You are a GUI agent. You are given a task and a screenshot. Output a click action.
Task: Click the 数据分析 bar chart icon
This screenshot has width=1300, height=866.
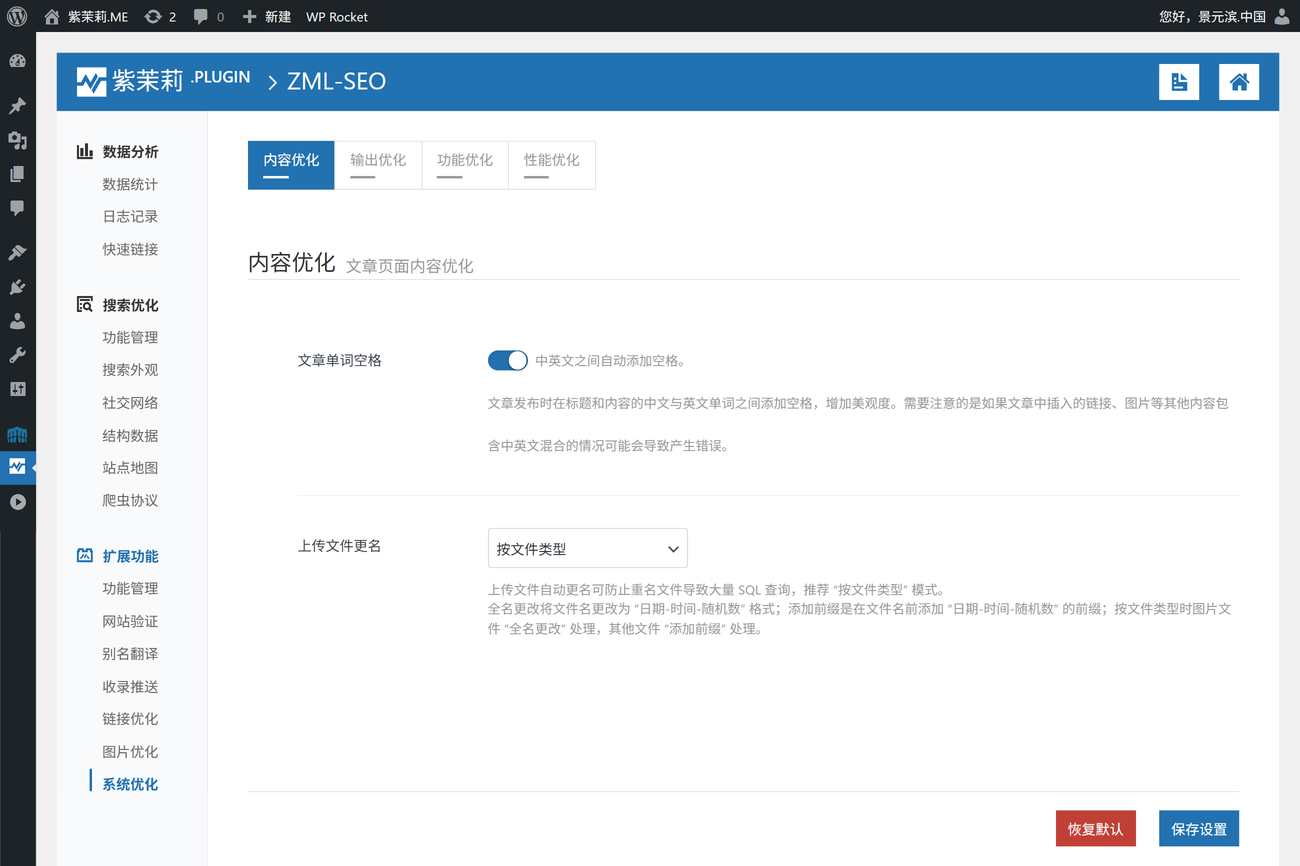click(x=85, y=151)
